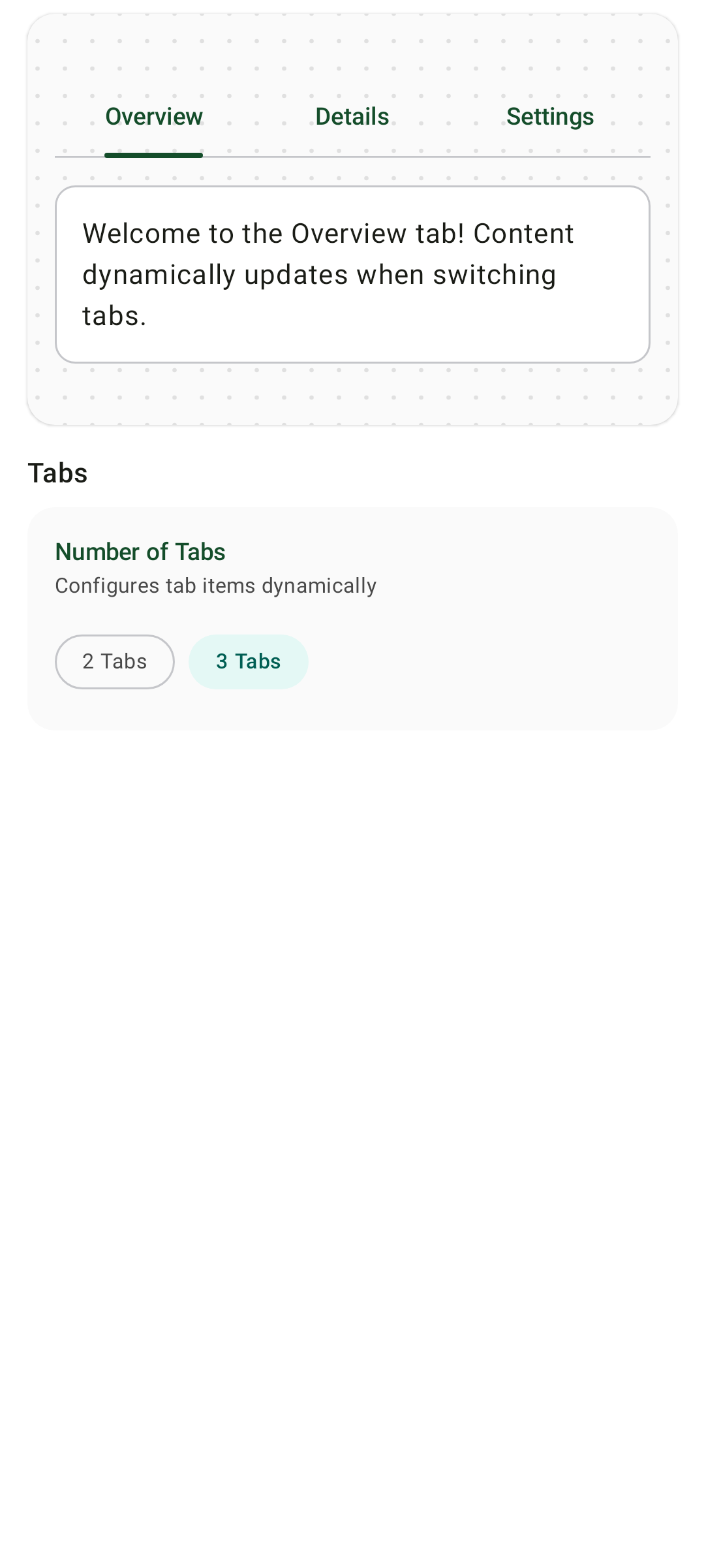View Settings content in the preview
Viewport: 706px width, 1568px height.
point(550,117)
